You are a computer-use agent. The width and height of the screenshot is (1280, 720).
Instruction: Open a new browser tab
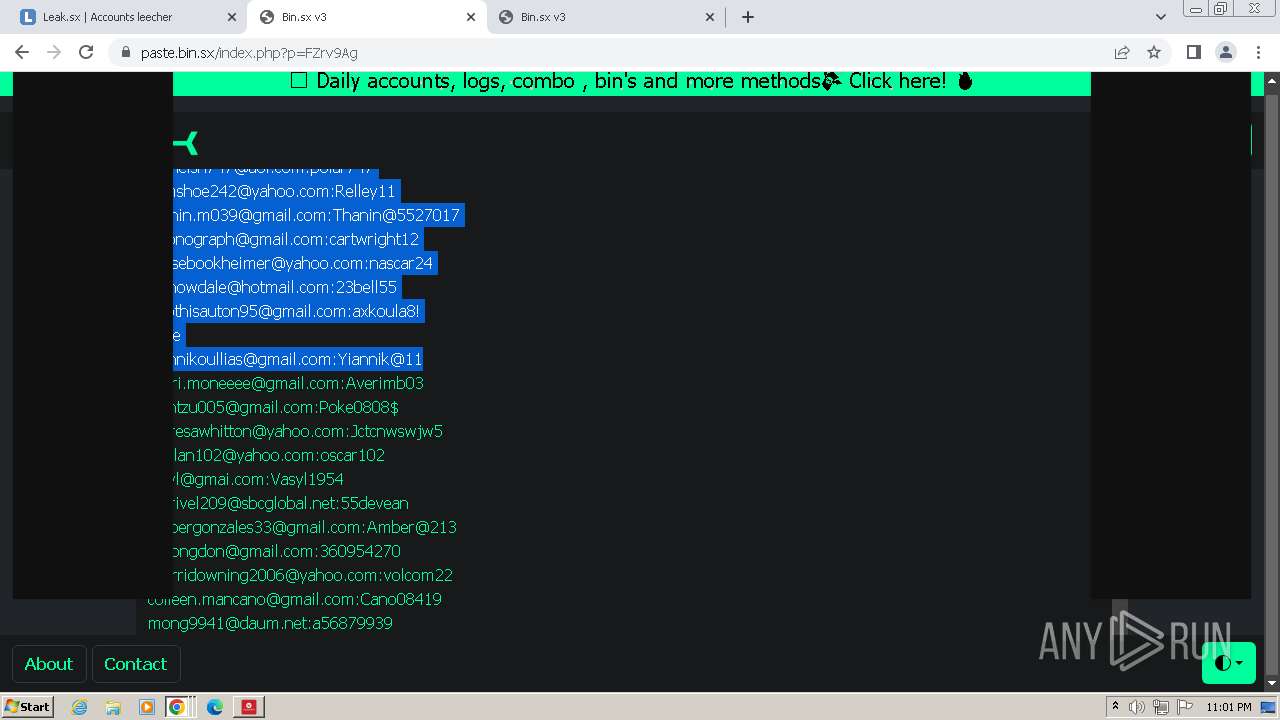(748, 17)
